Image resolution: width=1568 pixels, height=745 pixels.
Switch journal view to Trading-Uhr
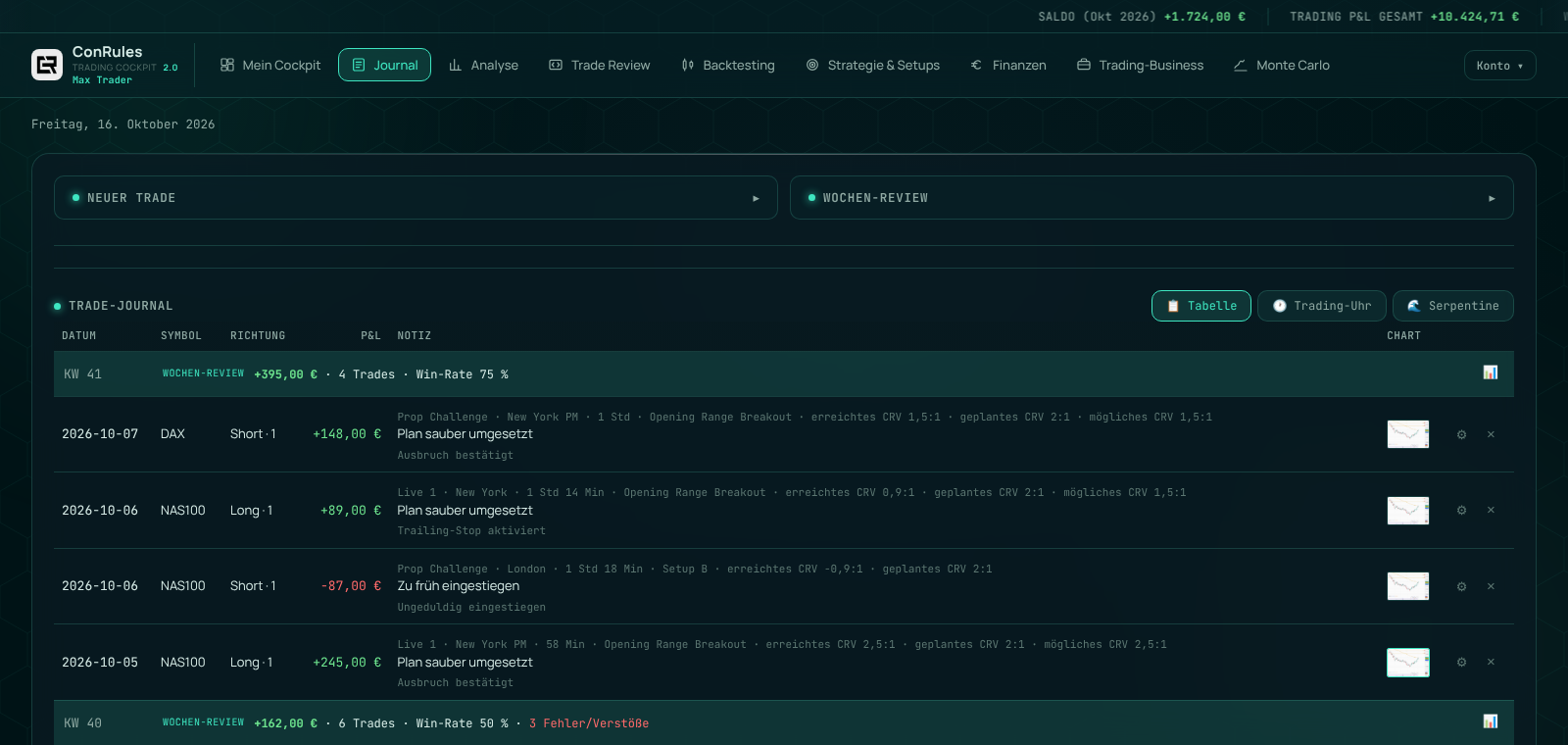[1322, 306]
